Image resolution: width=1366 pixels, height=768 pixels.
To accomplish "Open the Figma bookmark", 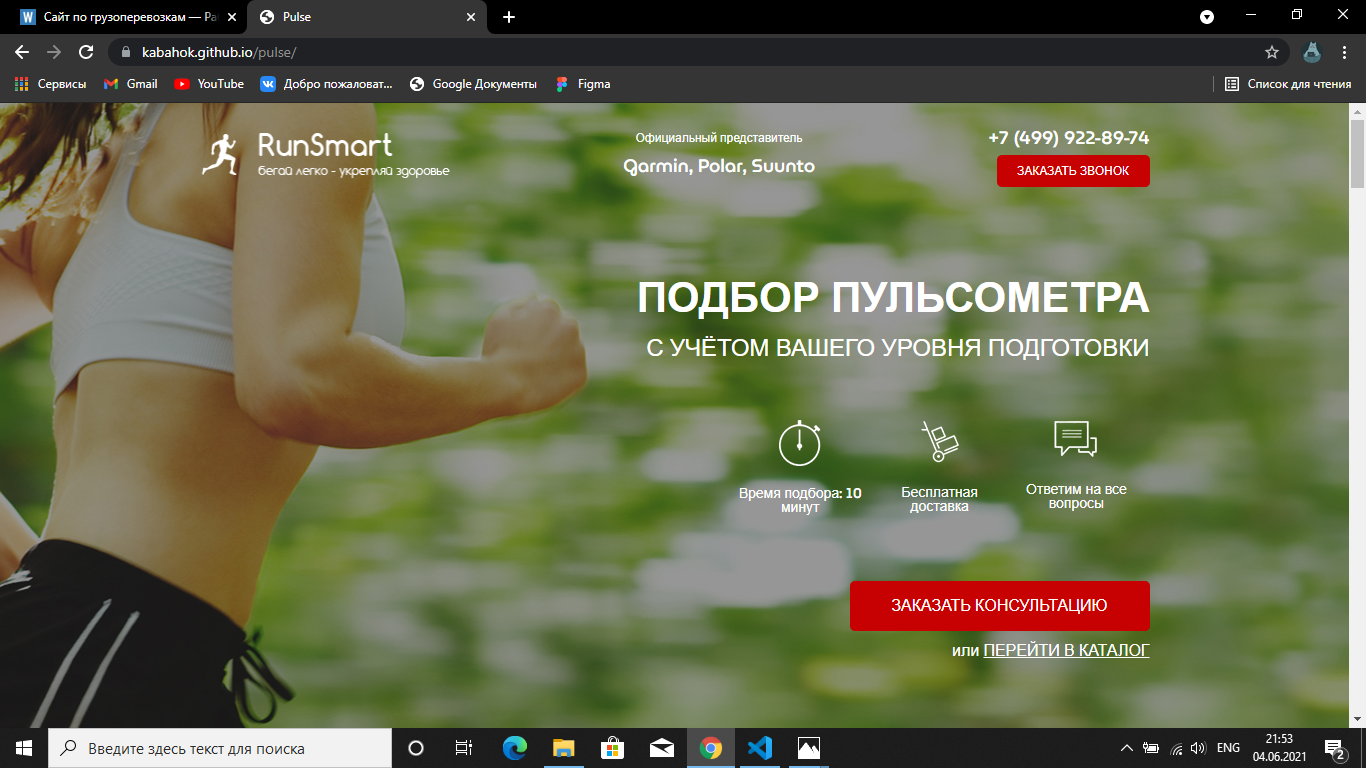I will point(583,84).
